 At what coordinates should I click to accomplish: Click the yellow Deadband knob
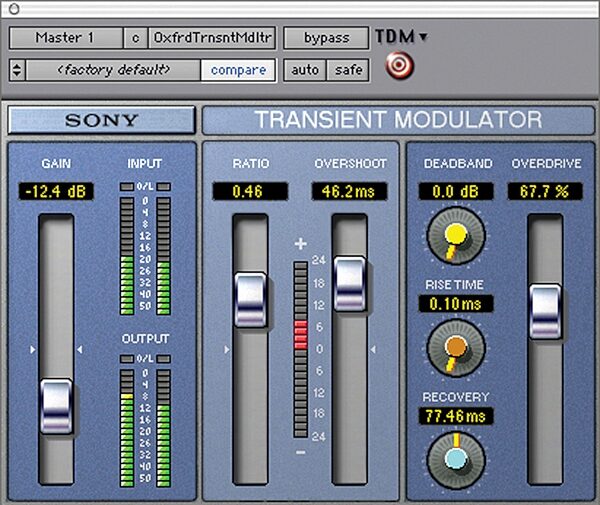(x=456, y=236)
